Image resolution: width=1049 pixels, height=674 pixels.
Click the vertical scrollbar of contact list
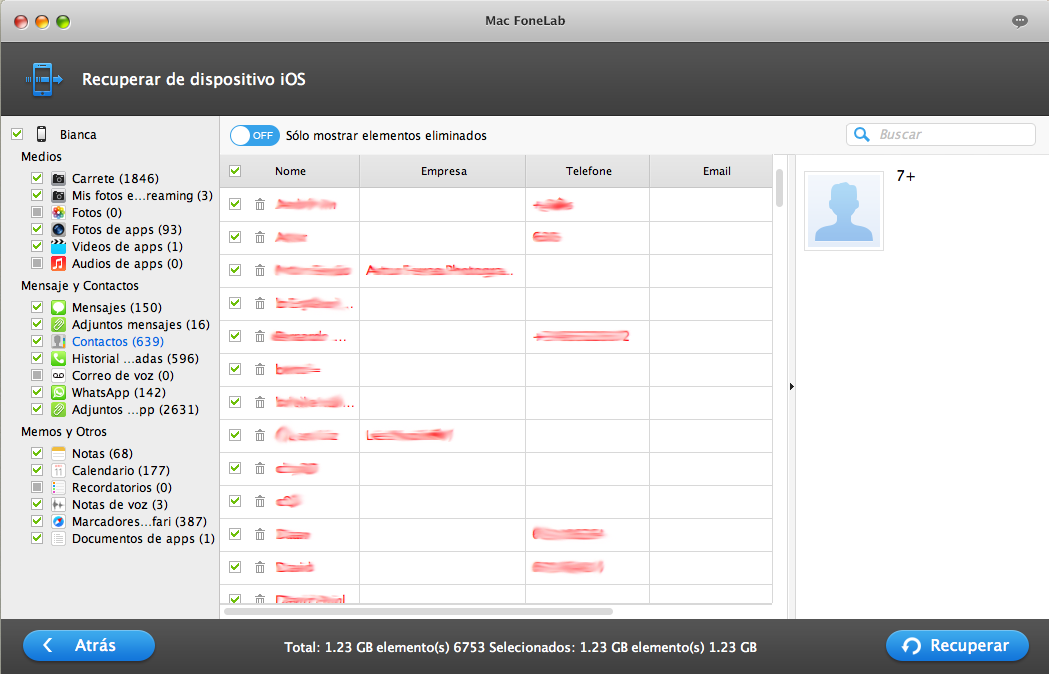click(x=779, y=187)
